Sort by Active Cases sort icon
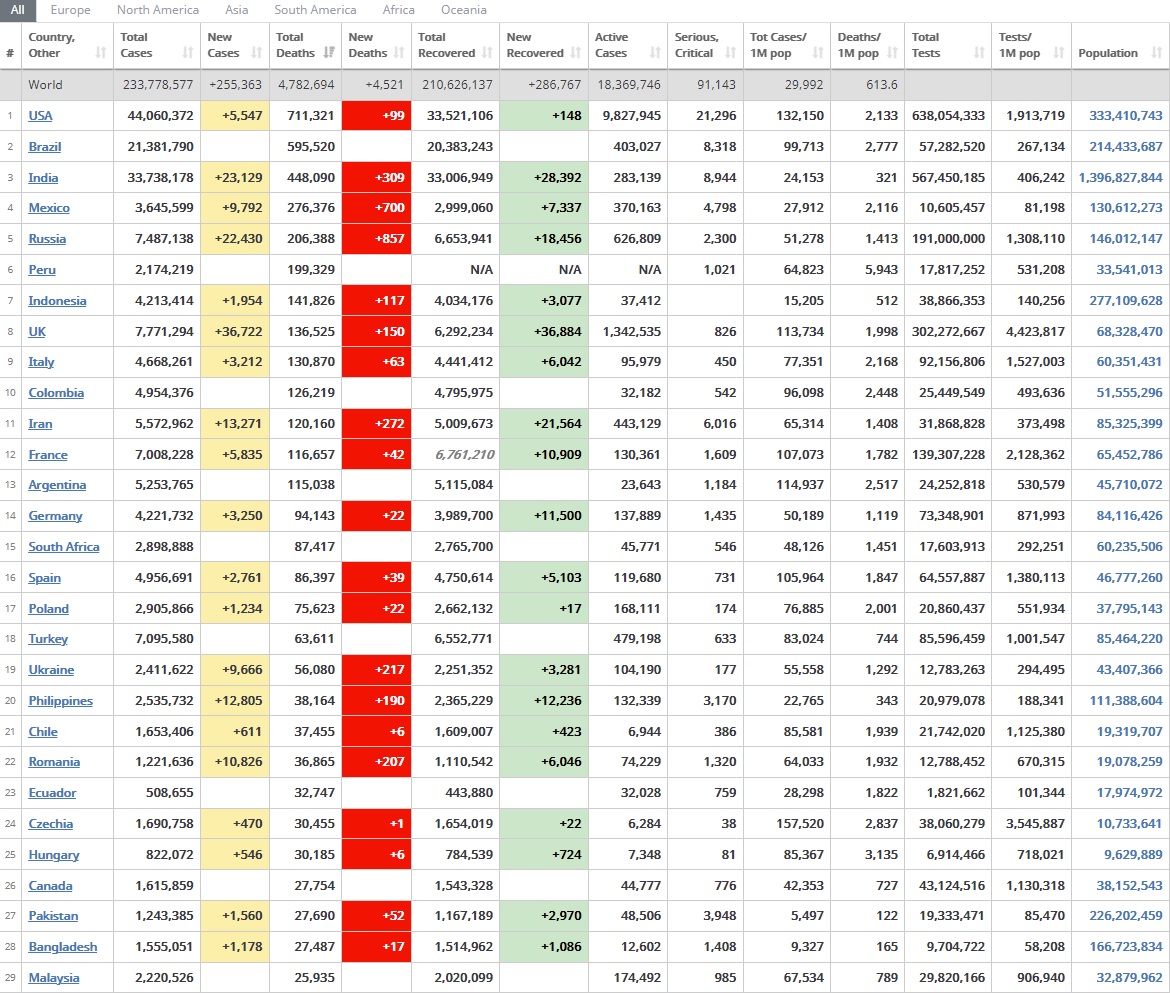The height and width of the screenshot is (993, 1170). (x=655, y=53)
